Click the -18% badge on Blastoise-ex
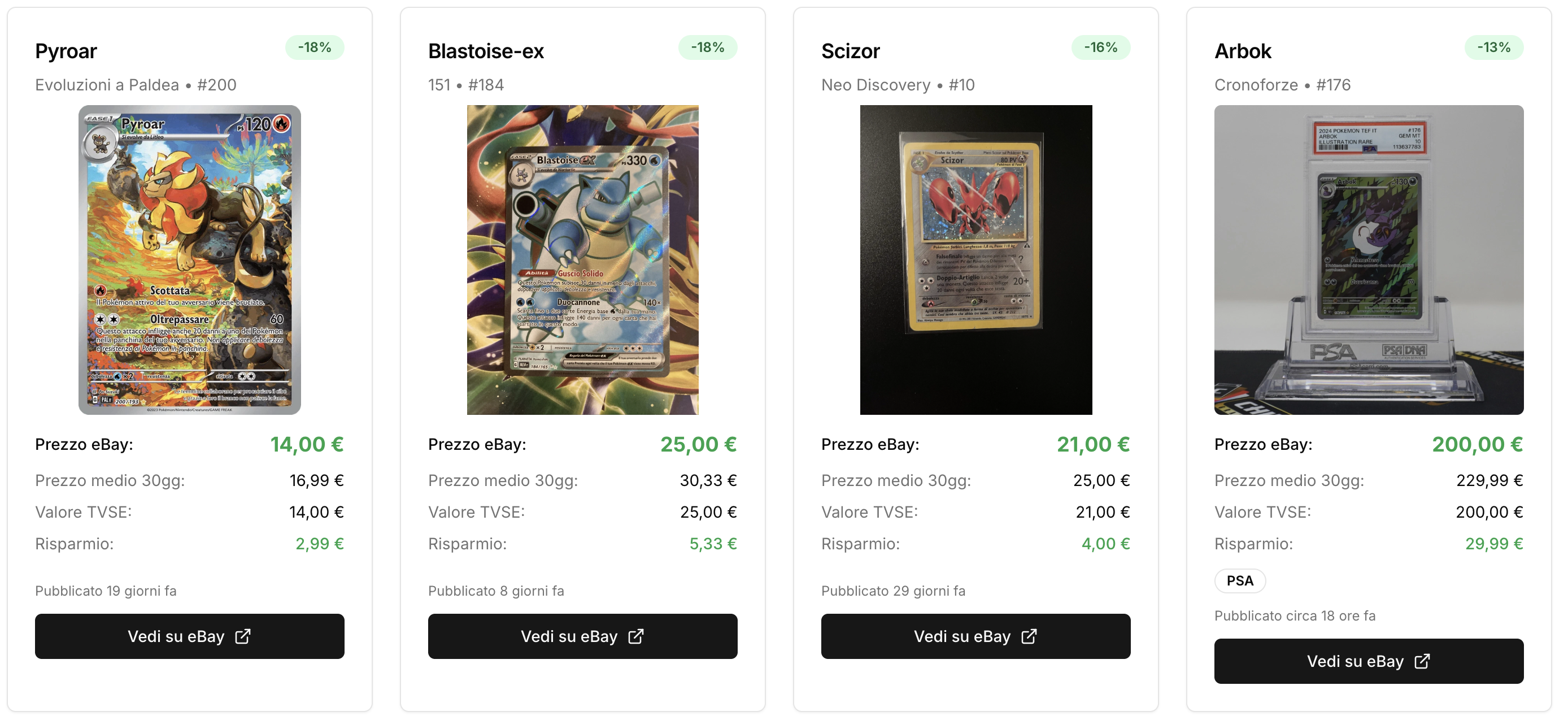This screenshot has width=1568, height=720. [708, 46]
